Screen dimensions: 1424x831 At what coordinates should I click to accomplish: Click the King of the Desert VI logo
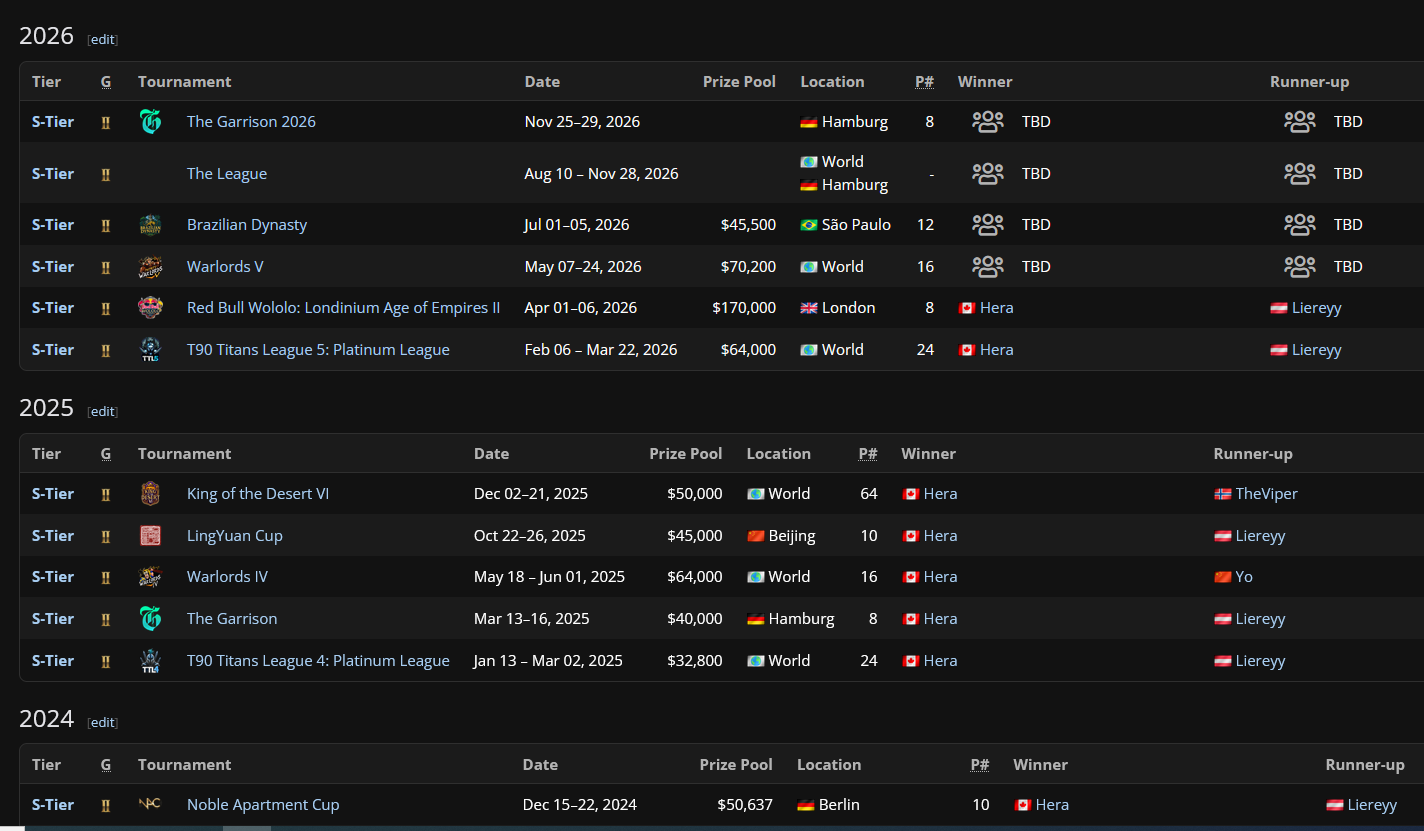[150, 494]
